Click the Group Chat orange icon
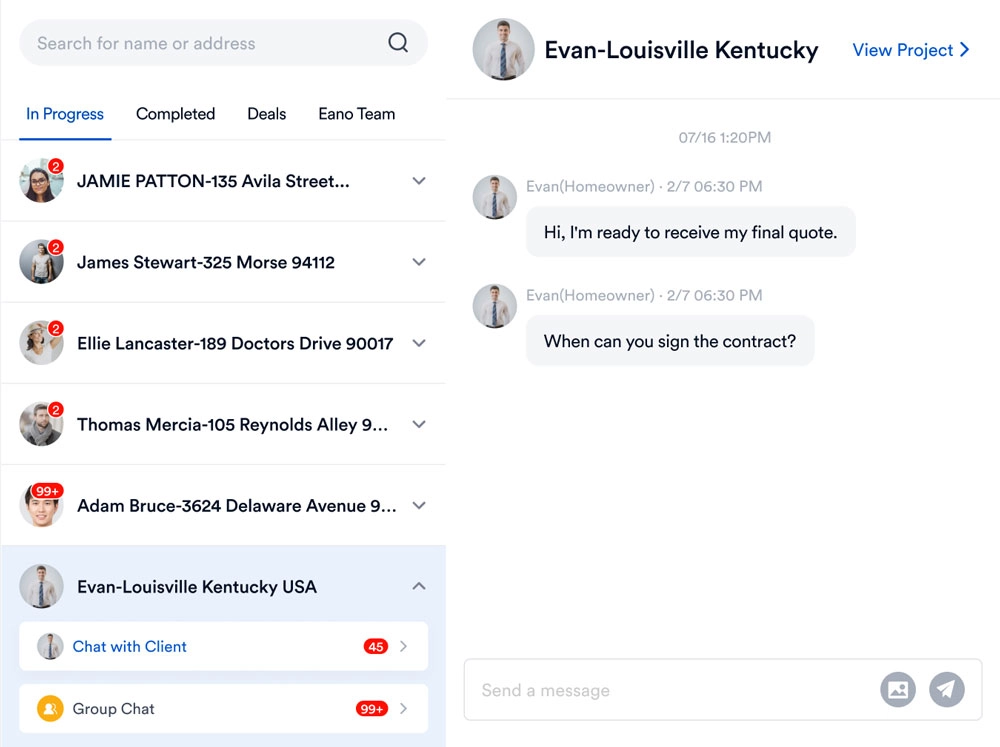 pyautogui.click(x=50, y=709)
